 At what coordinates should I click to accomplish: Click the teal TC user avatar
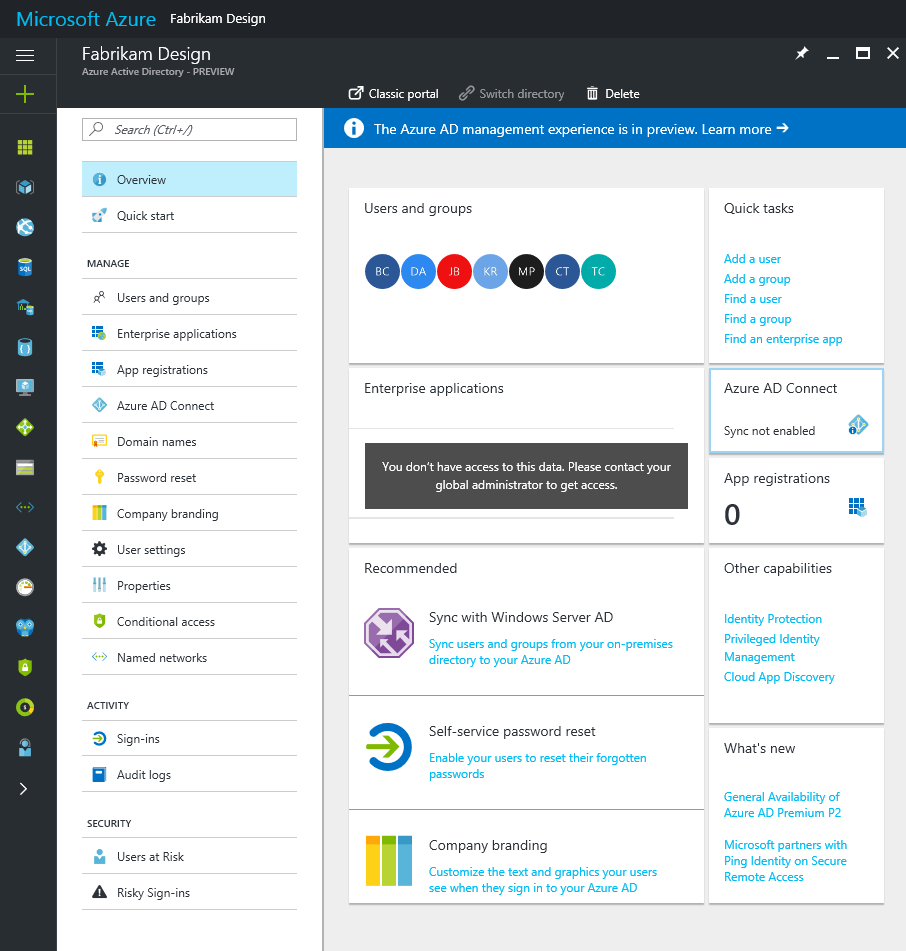point(599,271)
